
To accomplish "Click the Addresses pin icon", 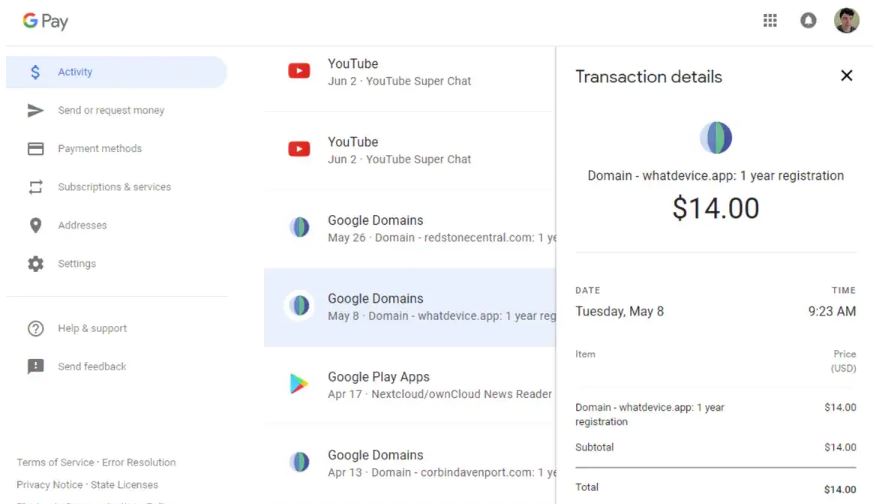I will tap(35, 225).
